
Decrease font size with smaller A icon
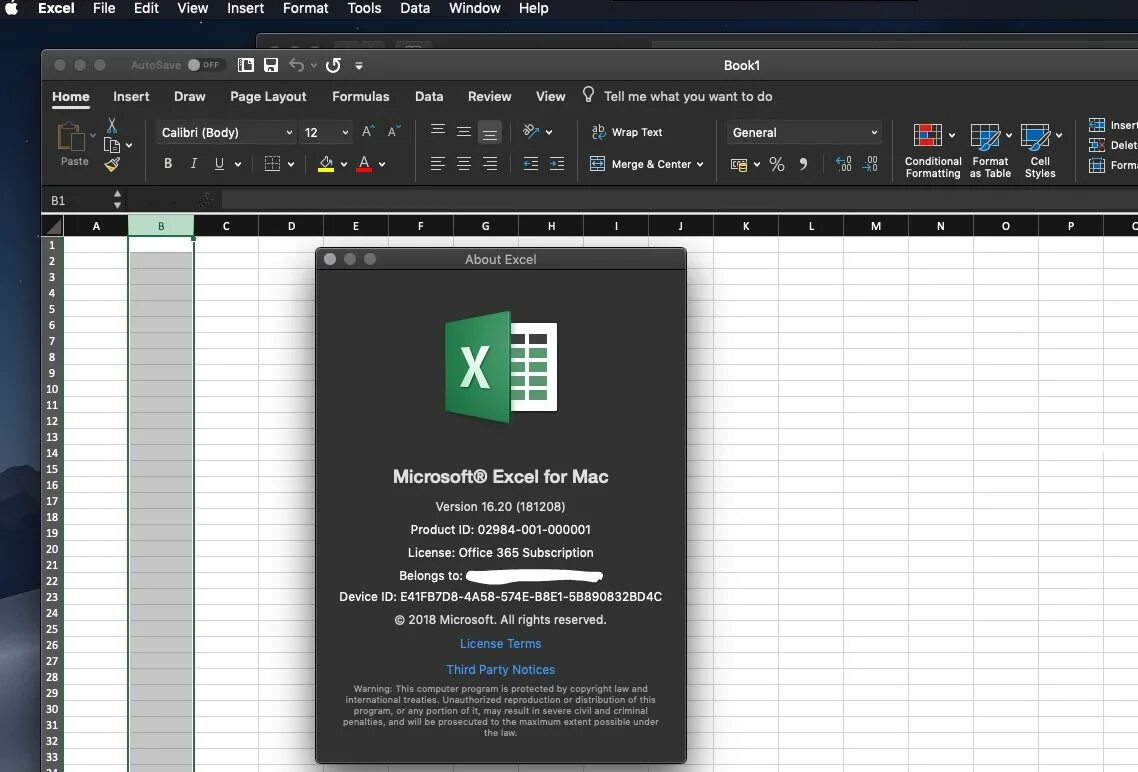(393, 131)
